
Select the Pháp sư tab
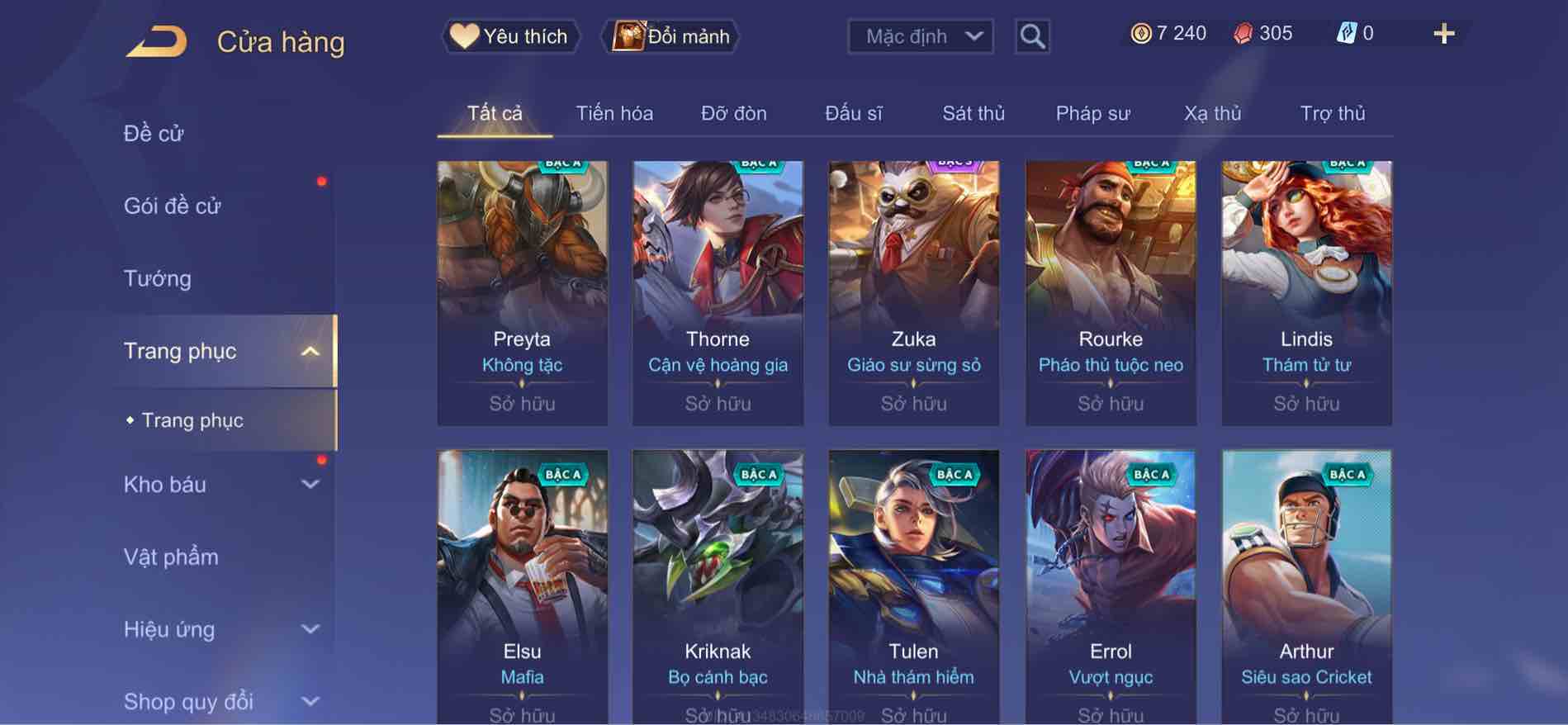1092,113
